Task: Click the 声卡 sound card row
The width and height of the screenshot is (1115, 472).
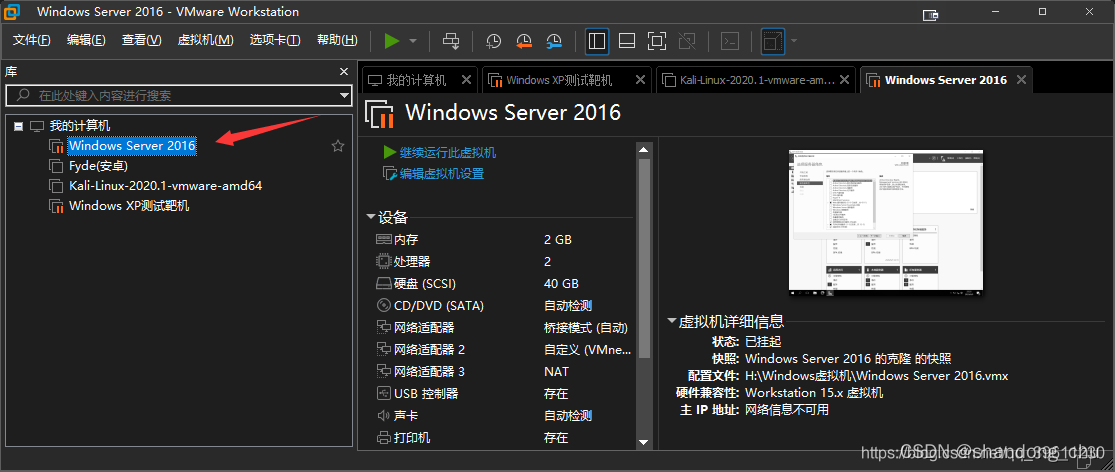Action: pos(503,415)
